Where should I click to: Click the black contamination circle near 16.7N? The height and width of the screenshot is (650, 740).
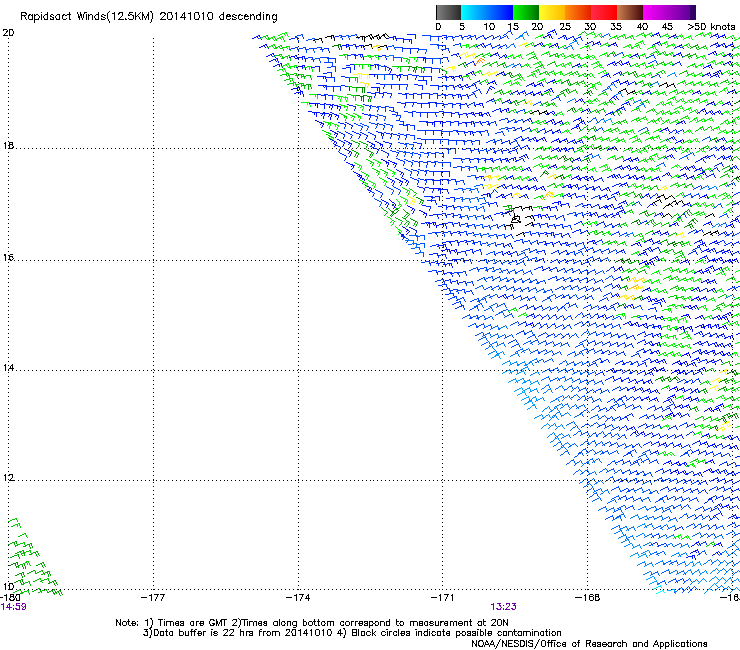pos(516,219)
